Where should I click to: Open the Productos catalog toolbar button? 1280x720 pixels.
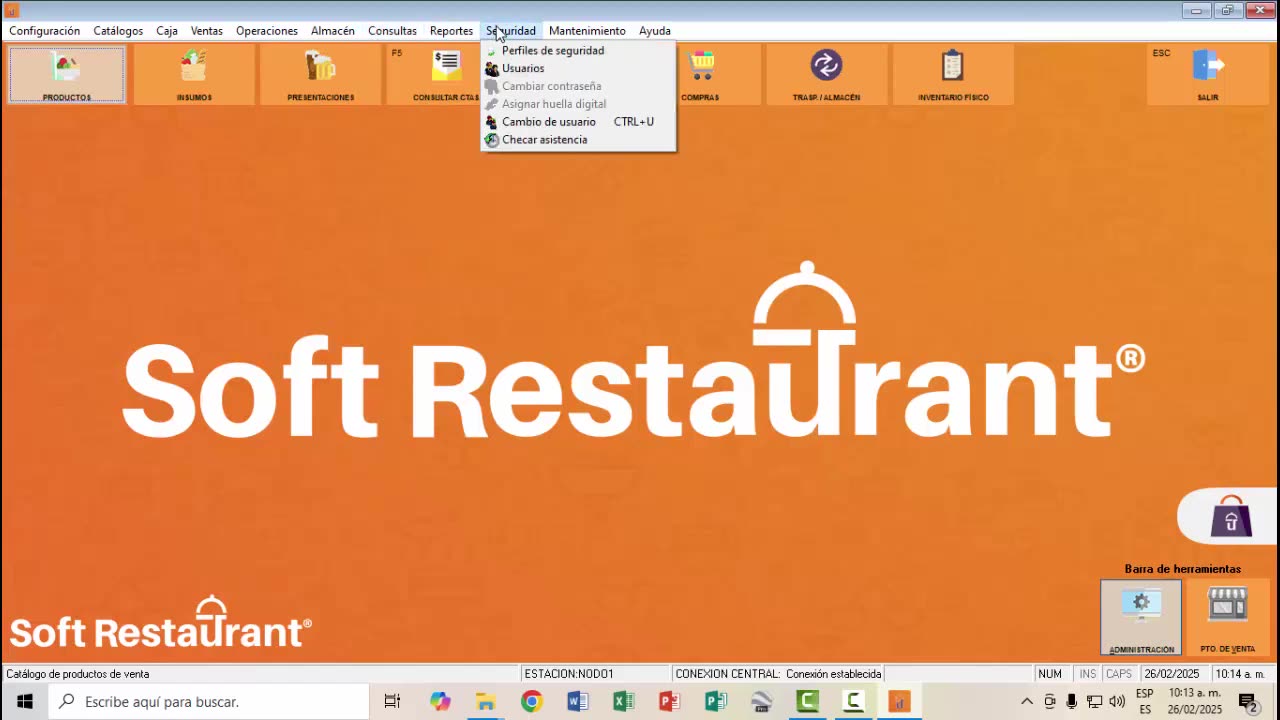coord(67,75)
